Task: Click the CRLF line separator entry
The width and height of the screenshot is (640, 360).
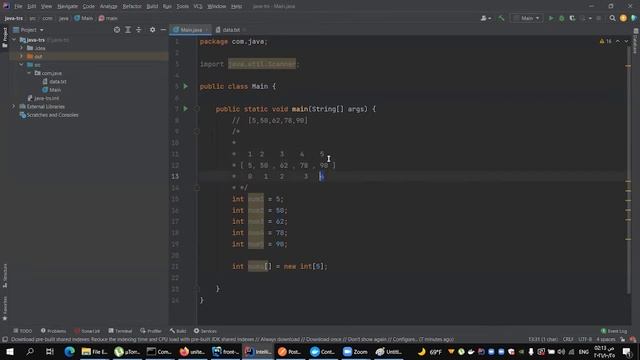Action: coord(568,340)
